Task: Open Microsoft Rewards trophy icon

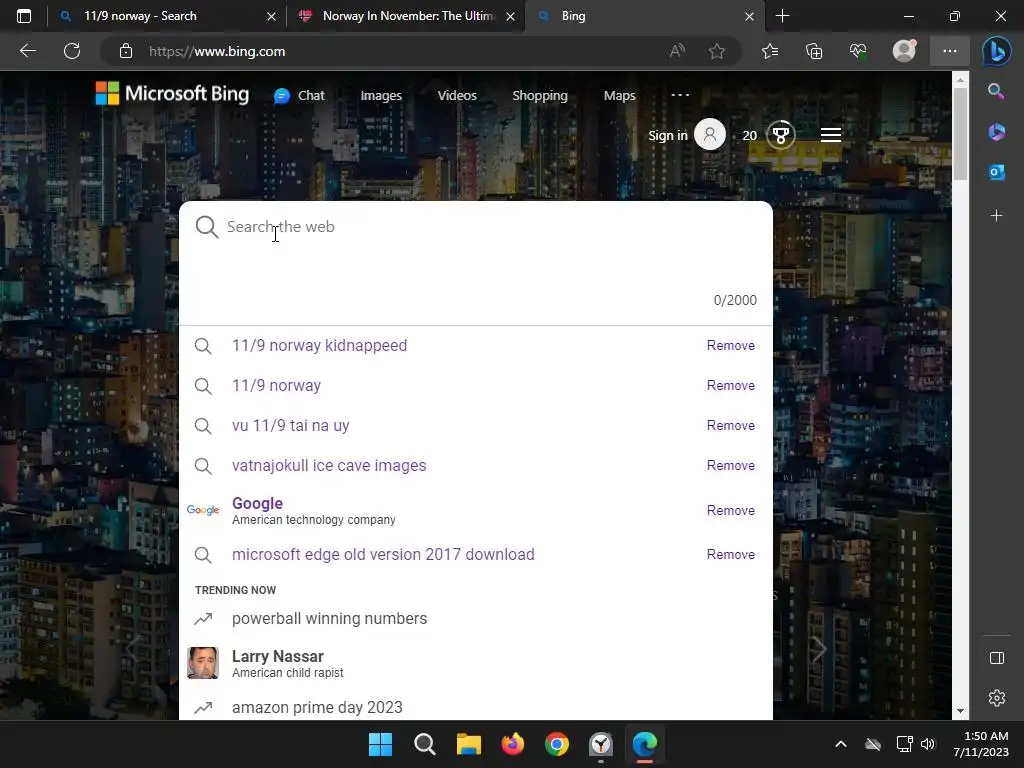Action: point(780,135)
